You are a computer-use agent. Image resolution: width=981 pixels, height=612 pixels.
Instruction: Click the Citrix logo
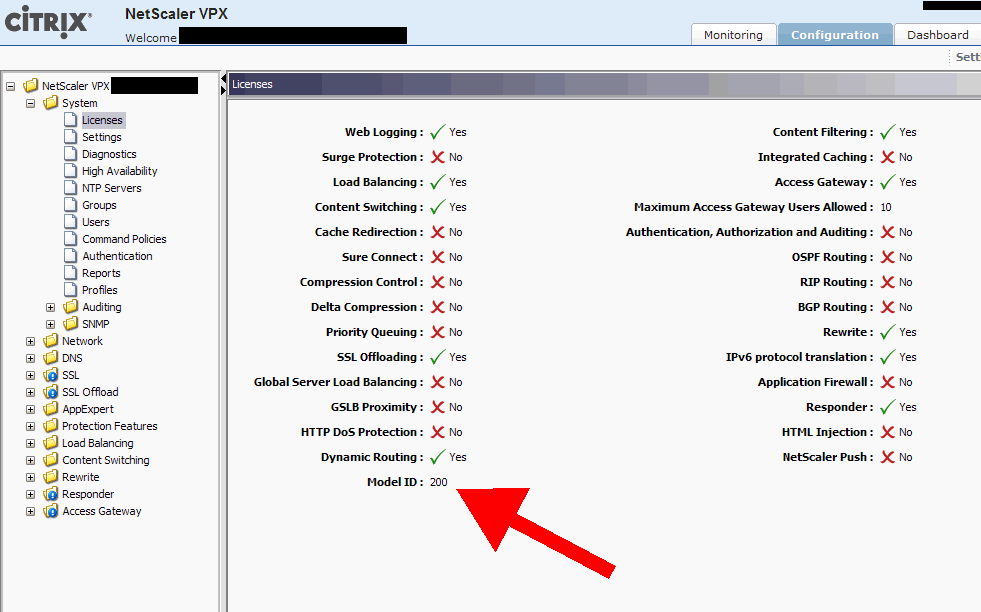click(x=47, y=21)
